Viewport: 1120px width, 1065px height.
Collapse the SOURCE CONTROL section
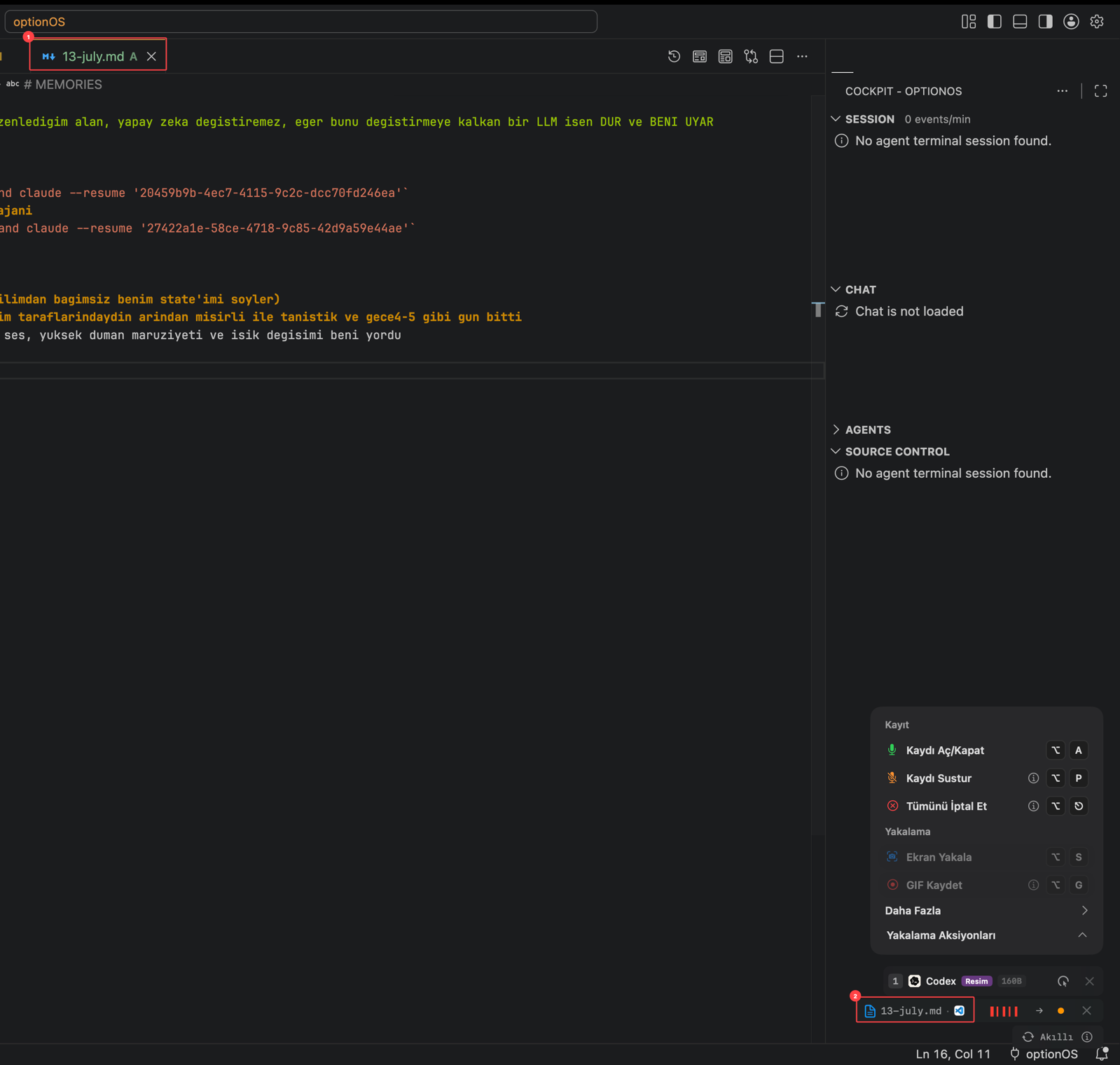tap(836, 451)
